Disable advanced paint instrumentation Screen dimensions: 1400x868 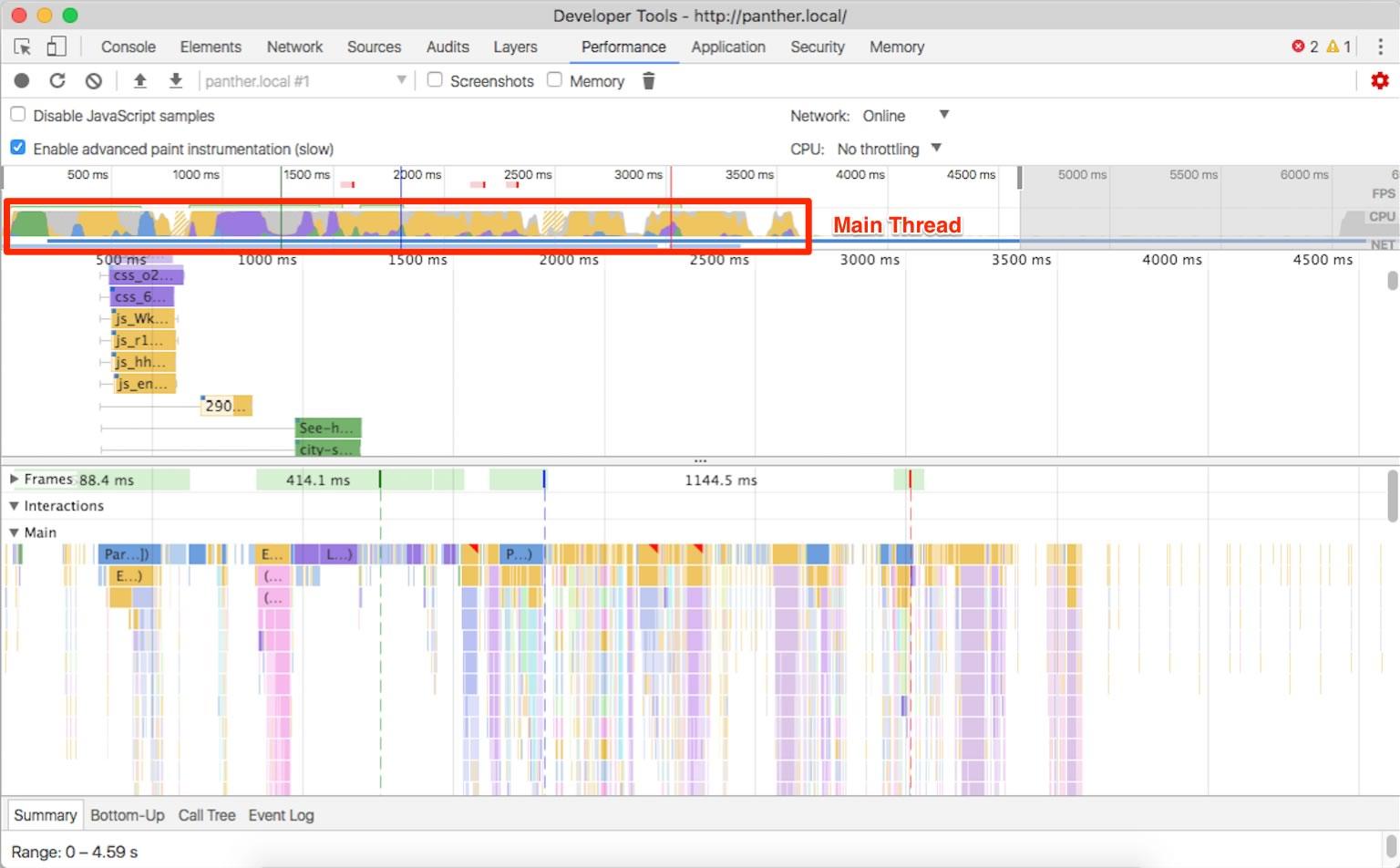coord(17,147)
